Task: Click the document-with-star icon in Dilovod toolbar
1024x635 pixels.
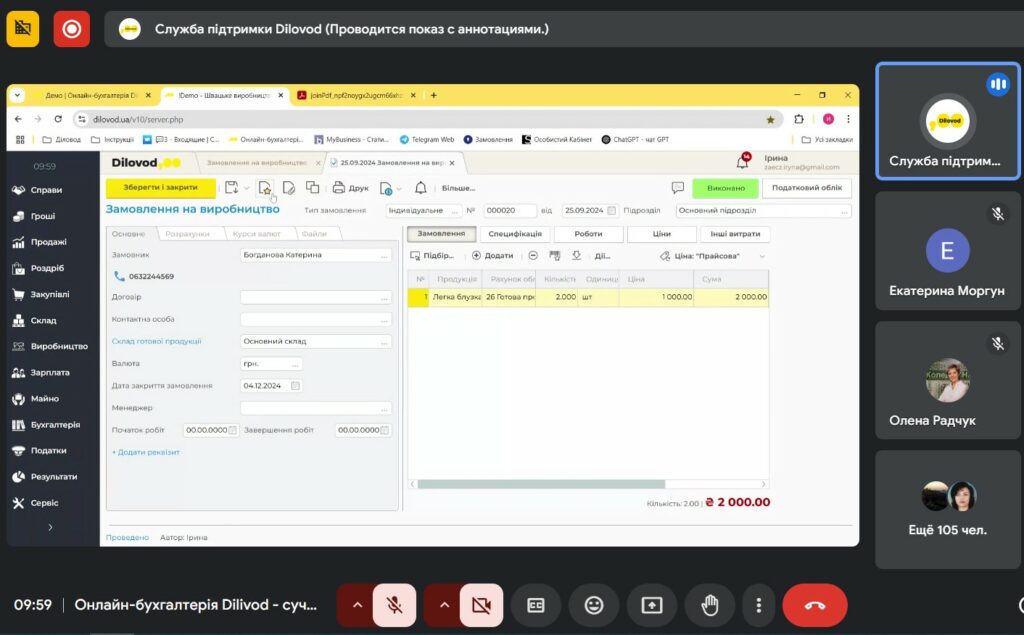Action: pos(264,188)
